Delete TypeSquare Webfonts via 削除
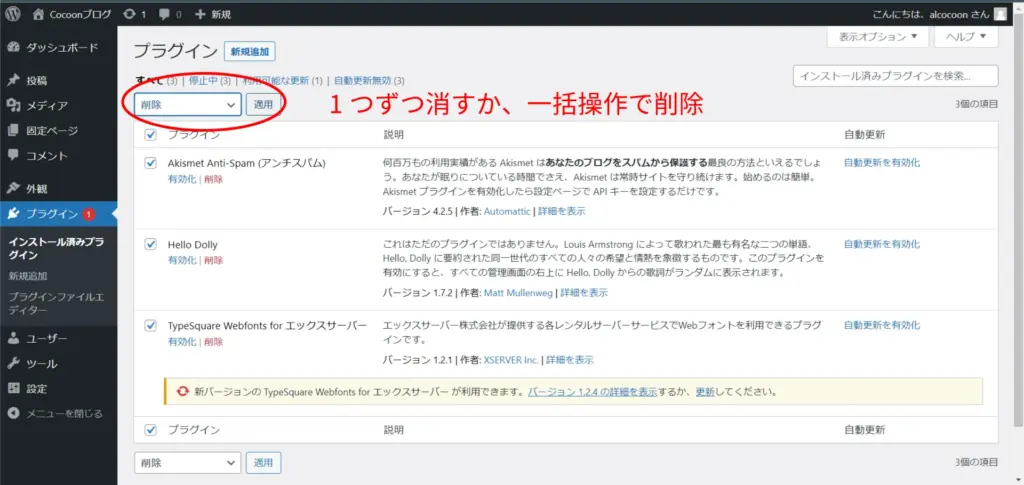 click(214, 341)
